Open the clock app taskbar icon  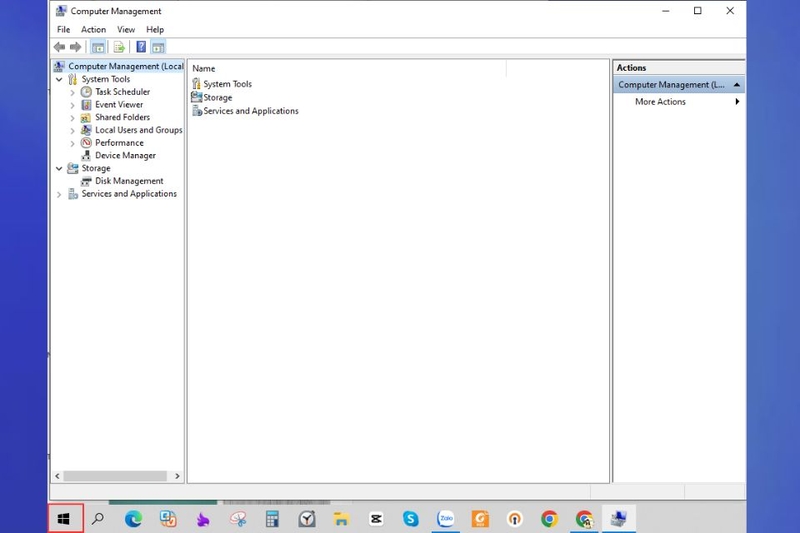point(307,519)
